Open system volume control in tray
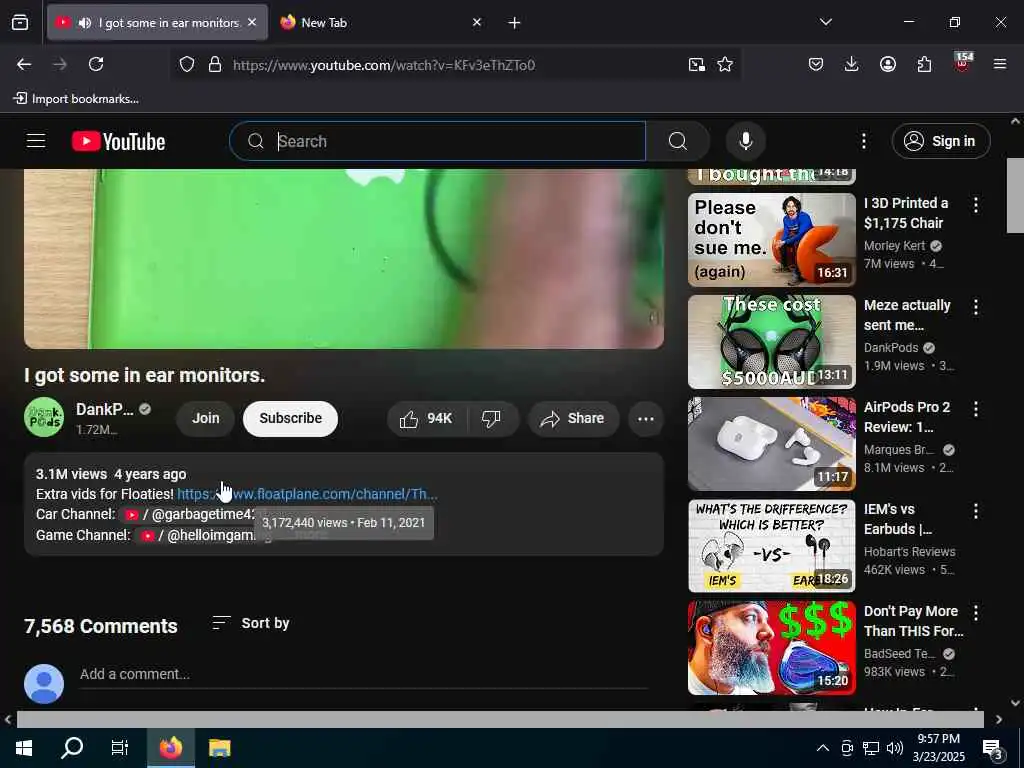The width and height of the screenshot is (1024, 768). click(895, 748)
